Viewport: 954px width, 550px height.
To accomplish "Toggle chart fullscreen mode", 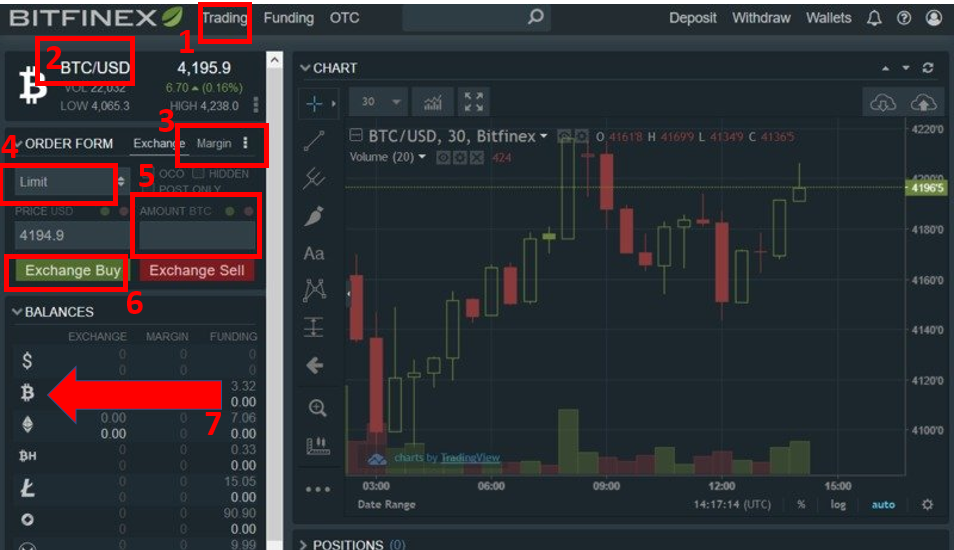I will pos(473,102).
